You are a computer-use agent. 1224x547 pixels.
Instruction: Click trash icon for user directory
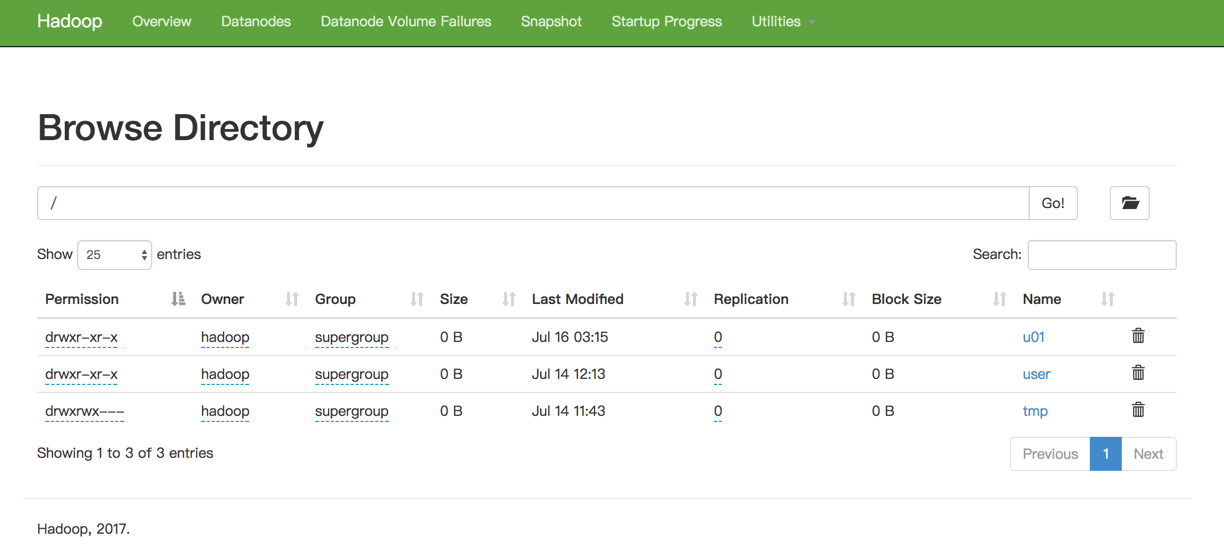[1138, 373]
